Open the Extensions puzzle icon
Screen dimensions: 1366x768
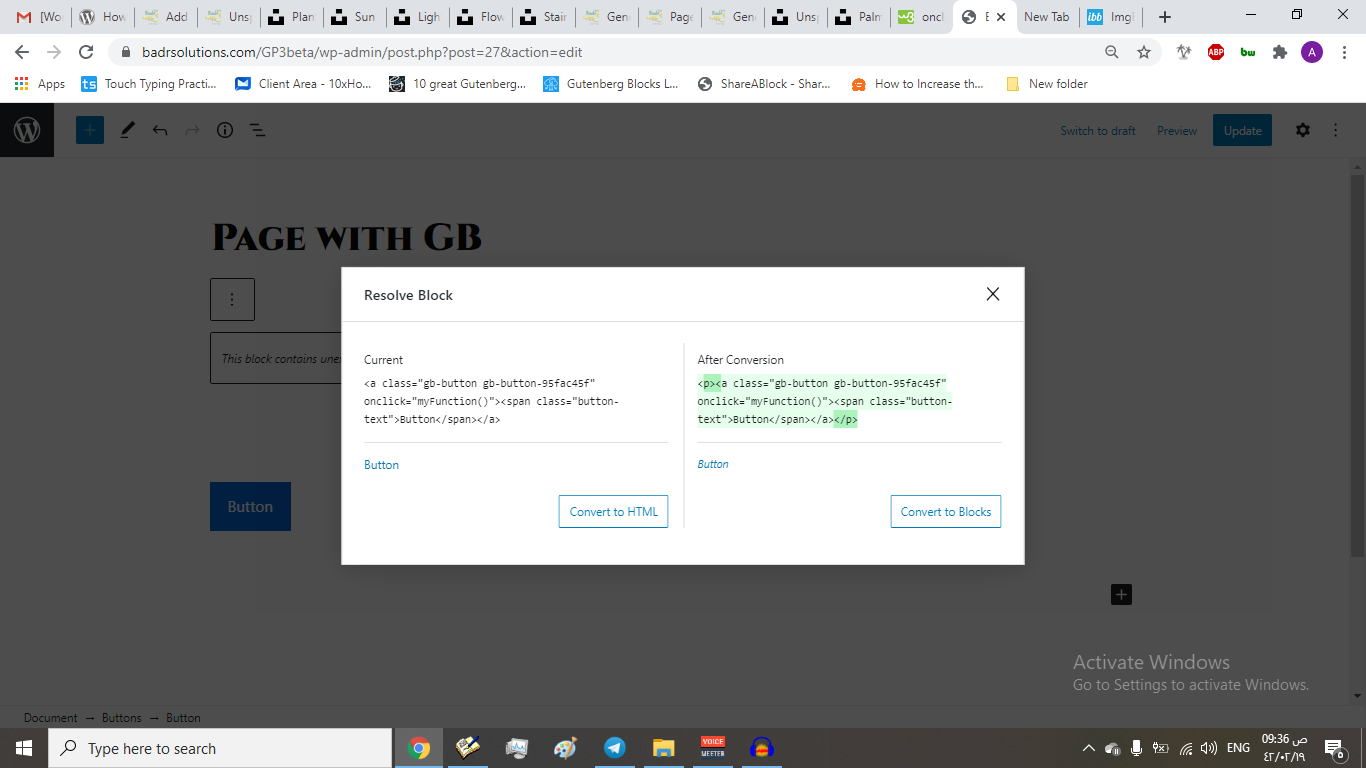coord(1279,52)
